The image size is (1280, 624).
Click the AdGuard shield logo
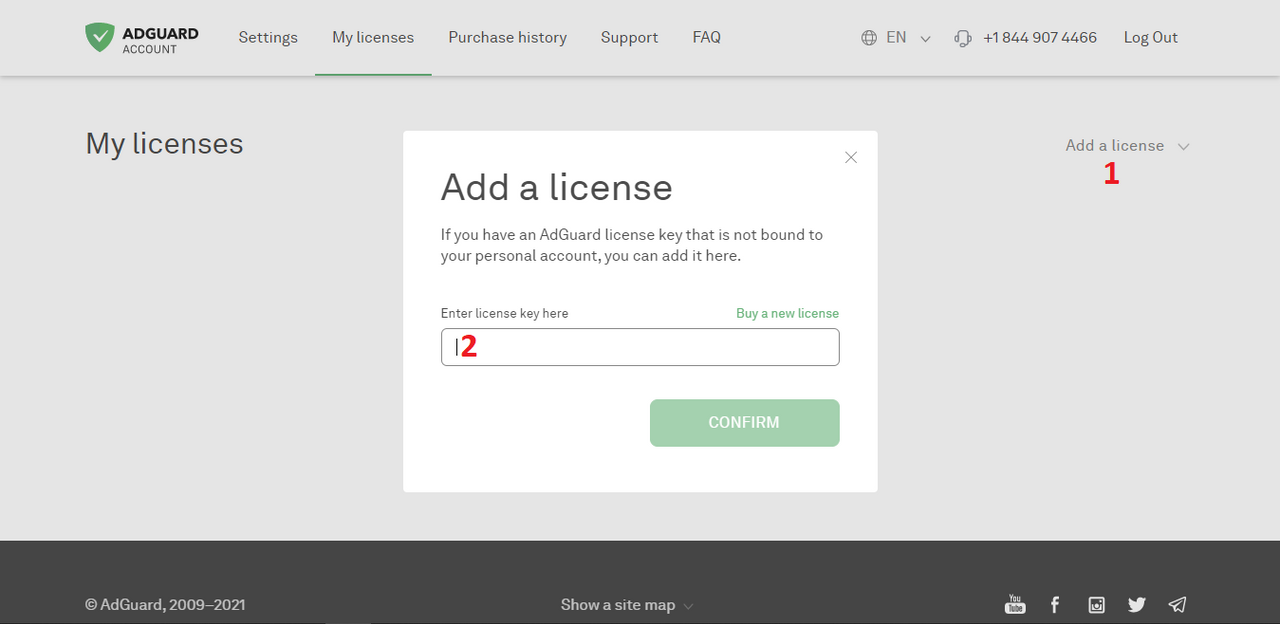[100, 37]
